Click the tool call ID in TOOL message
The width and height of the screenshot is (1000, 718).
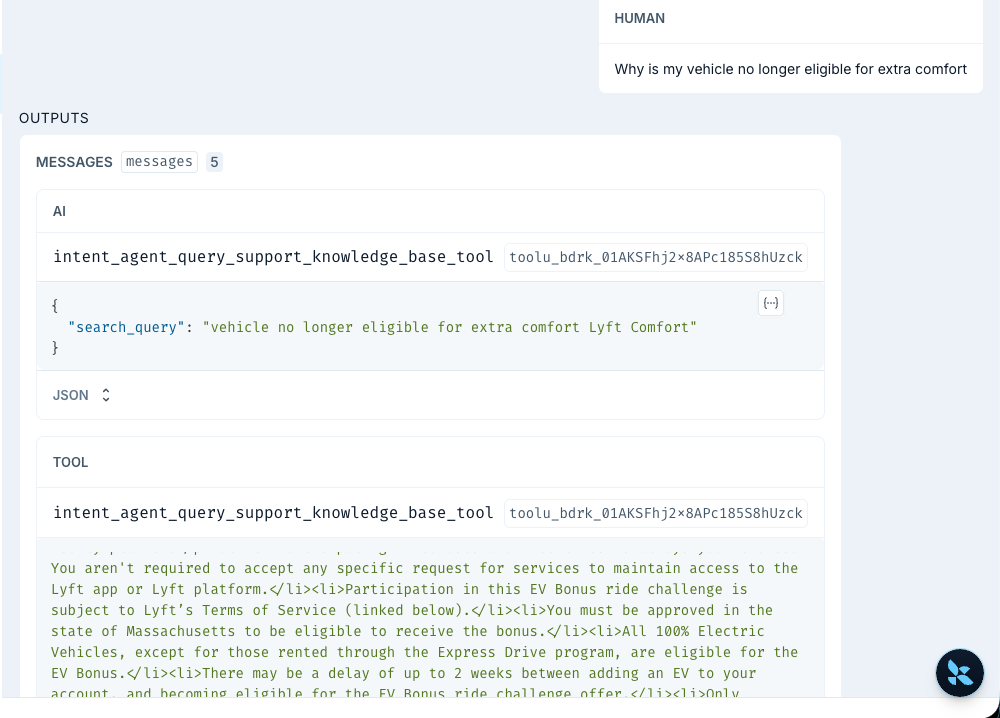656,513
